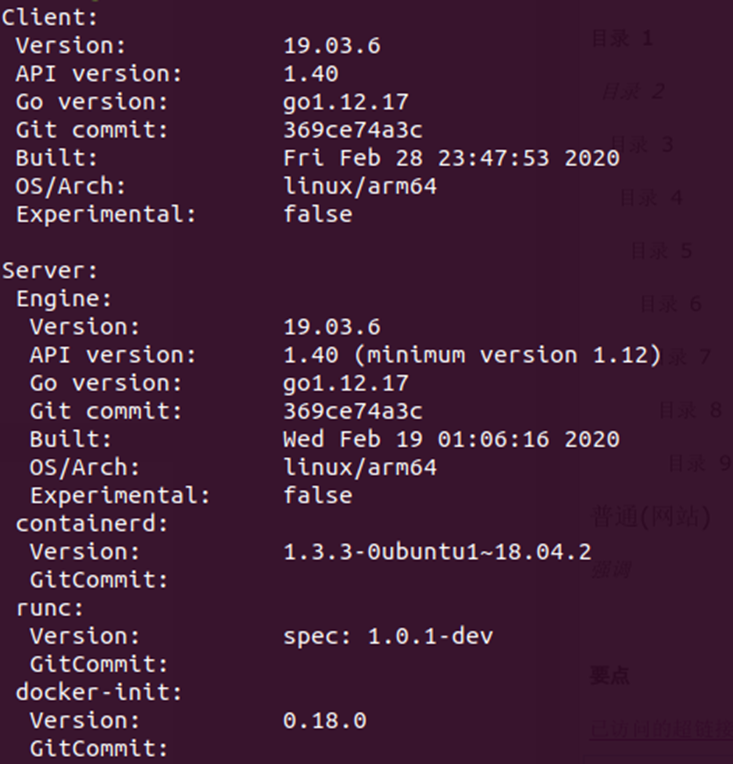Click the Engine "Experimental:" label
This screenshot has height=764, width=733.
[x=120, y=497]
